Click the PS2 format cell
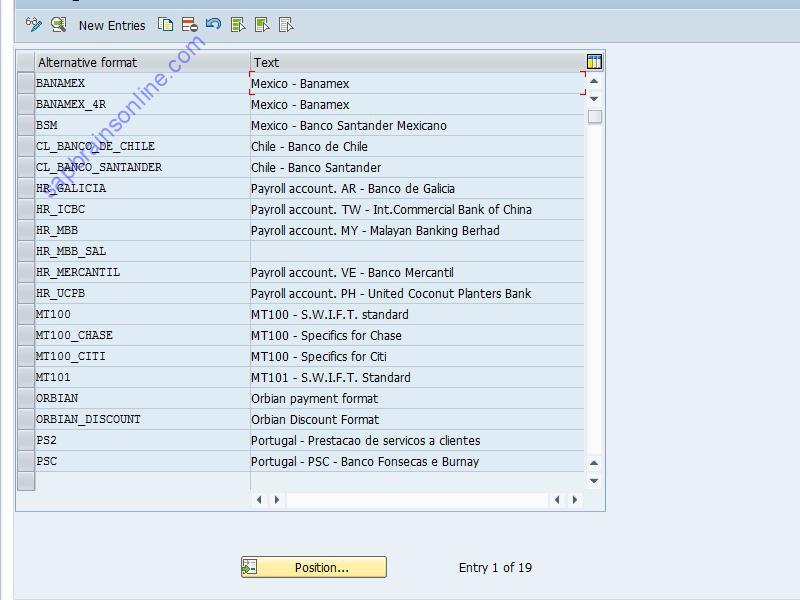 pyautogui.click(x=142, y=440)
